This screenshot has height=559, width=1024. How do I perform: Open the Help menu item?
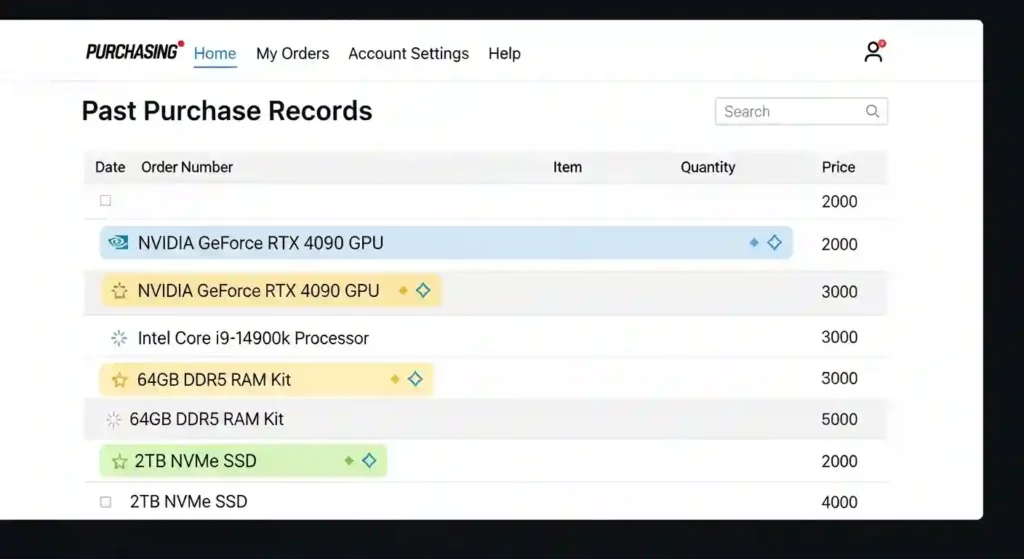coord(504,54)
